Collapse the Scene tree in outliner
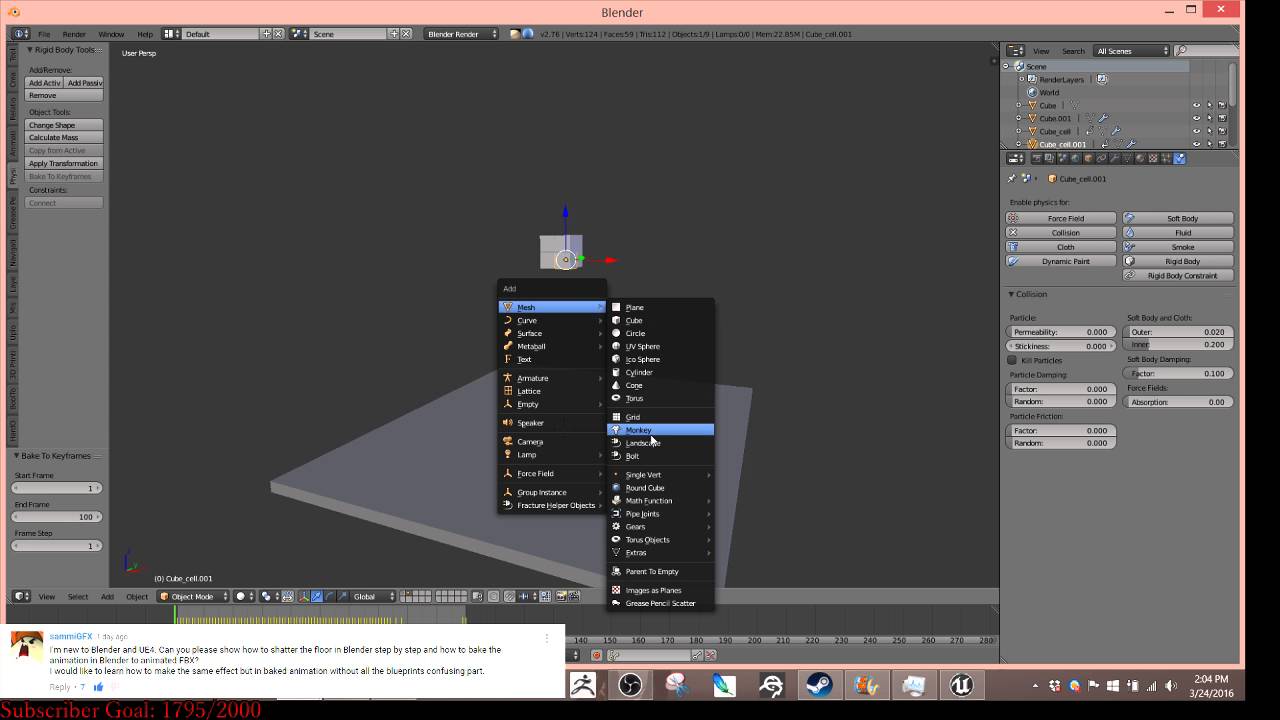Viewport: 1280px width, 720px height. [1007, 66]
